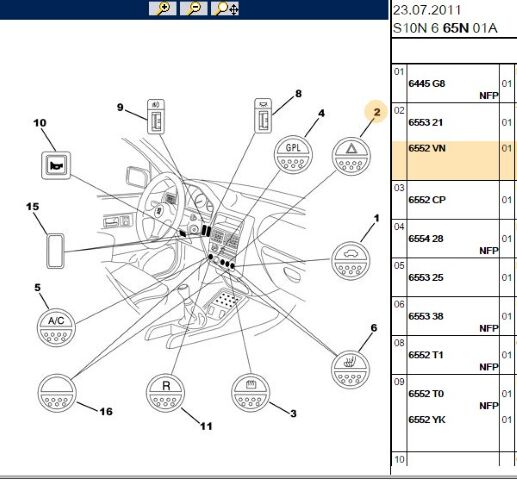Click the zoom out magnifier icon
This screenshot has width=517, height=480.
193,8
